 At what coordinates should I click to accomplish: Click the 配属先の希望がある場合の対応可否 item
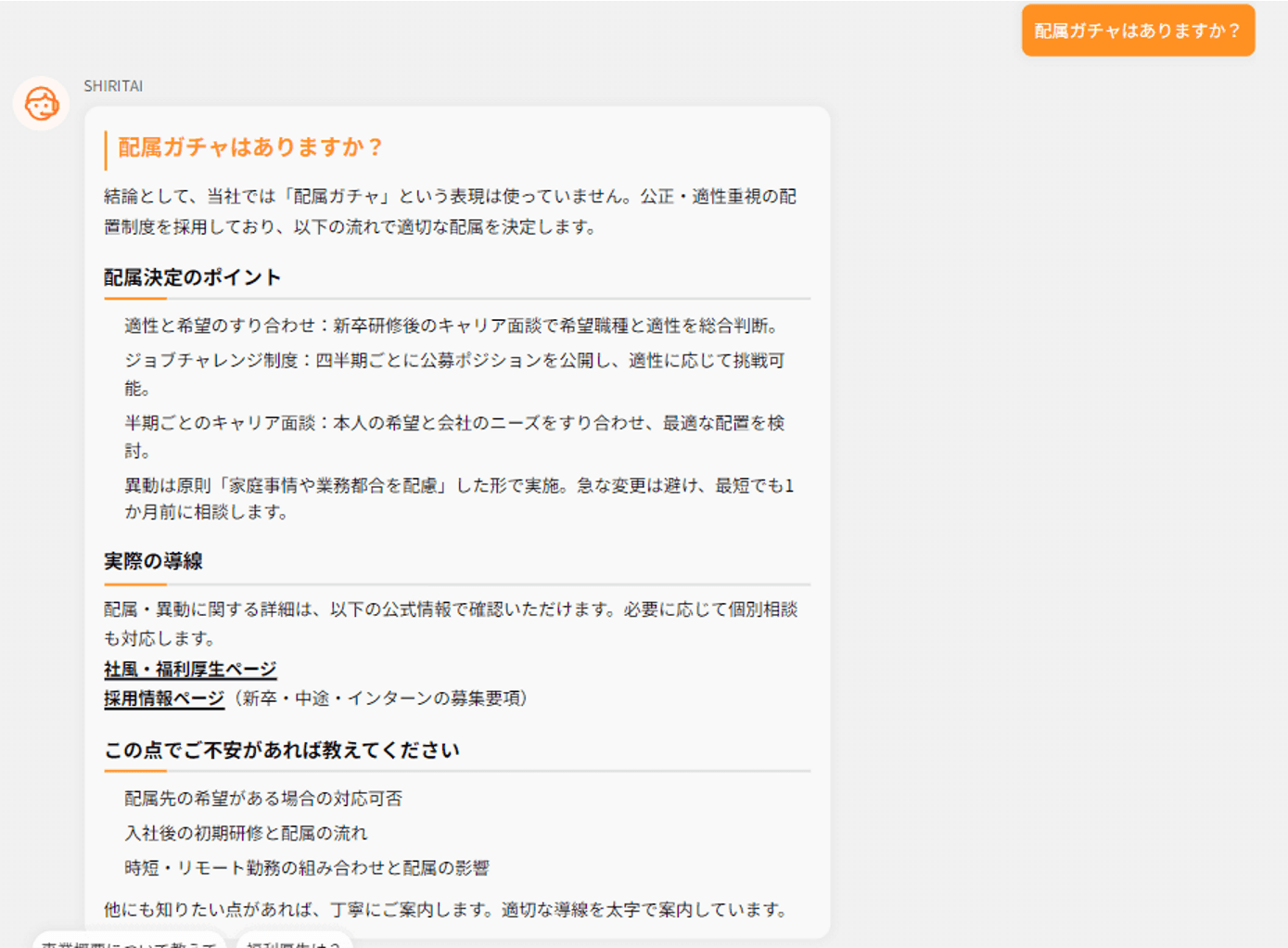[263, 799]
